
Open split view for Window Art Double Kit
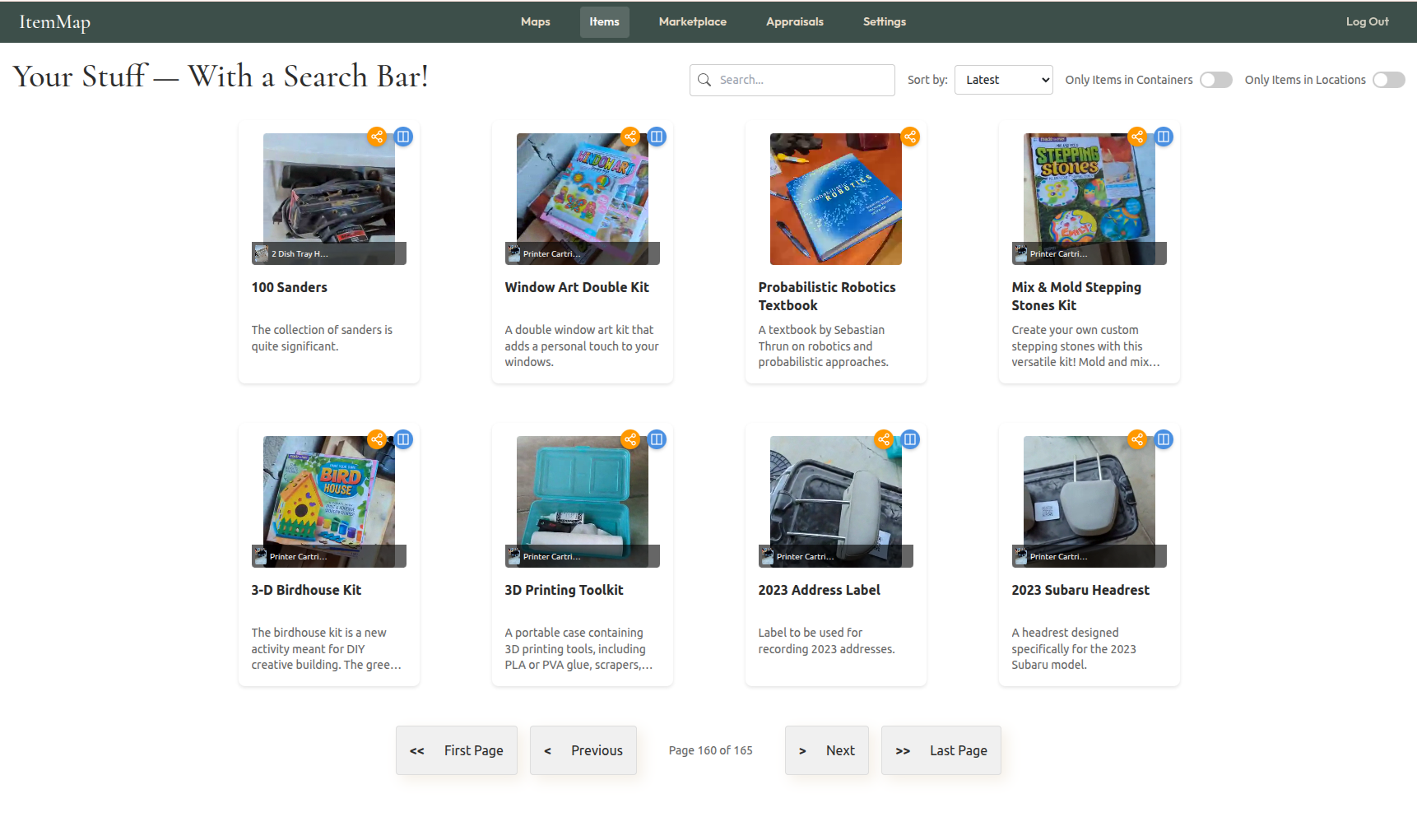click(x=657, y=137)
